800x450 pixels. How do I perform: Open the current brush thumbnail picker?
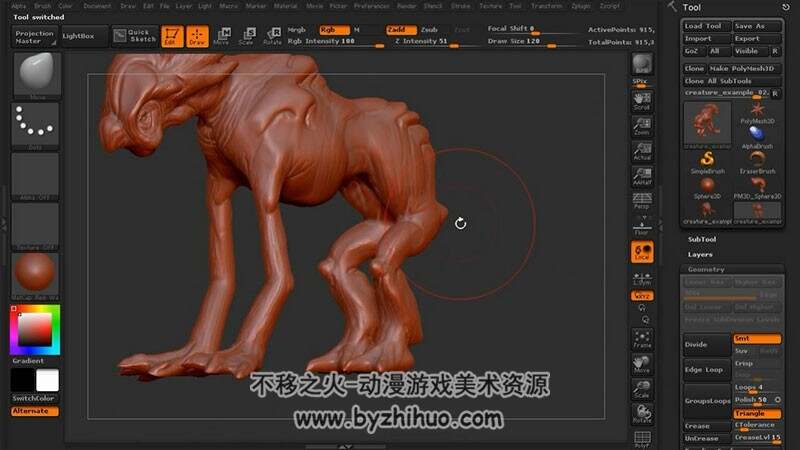tap(37, 76)
